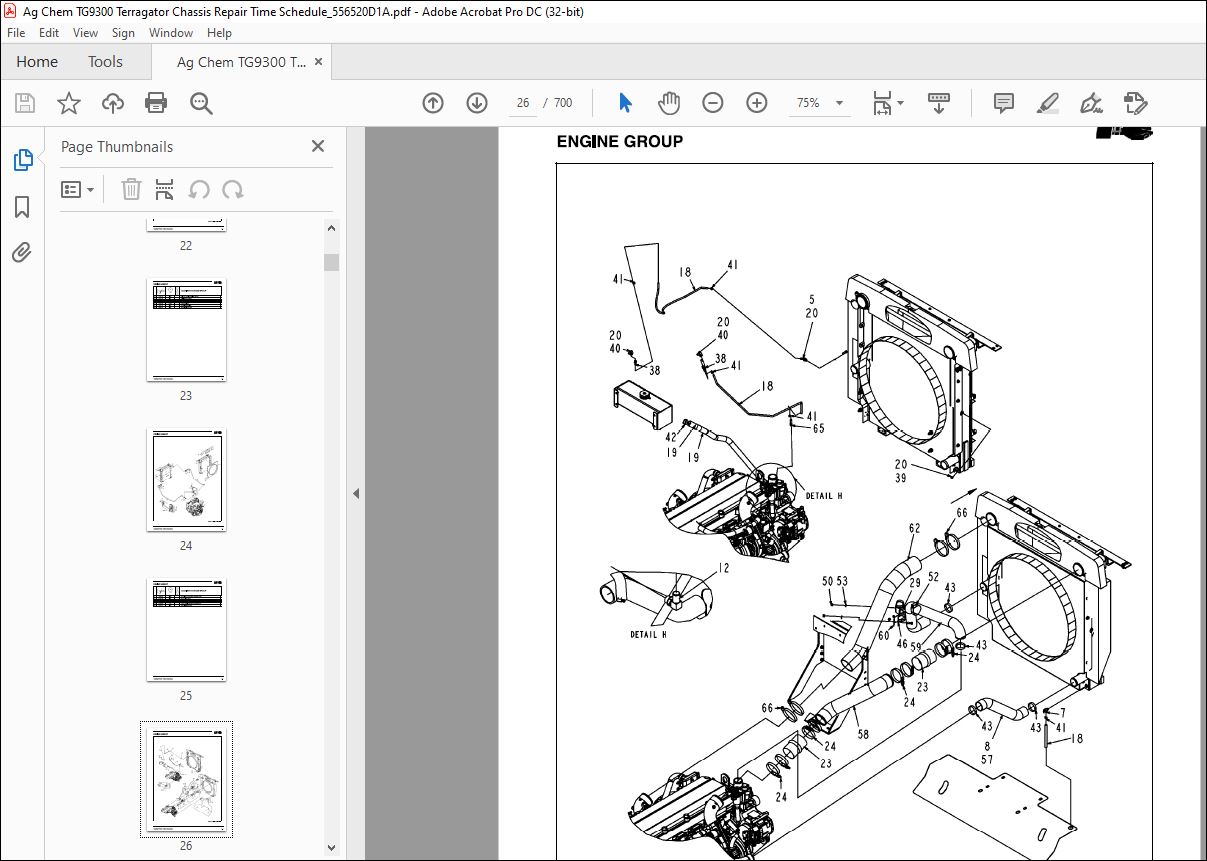Screen dimensions: 1207x861
Task: Go to previous page arrow
Action: pyautogui.click(x=433, y=103)
